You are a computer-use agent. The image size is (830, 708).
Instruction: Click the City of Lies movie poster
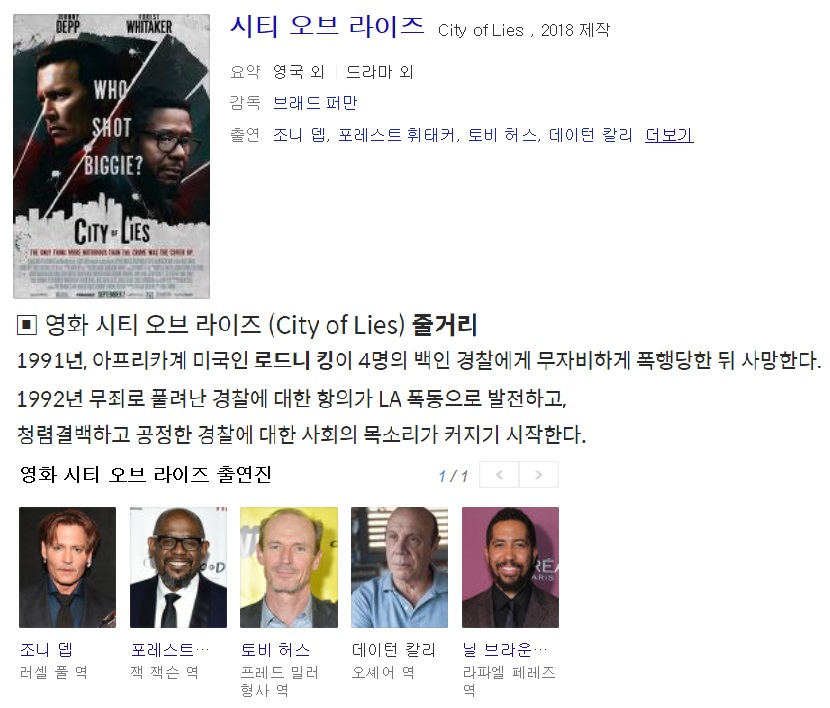pyautogui.click(x=111, y=157)
